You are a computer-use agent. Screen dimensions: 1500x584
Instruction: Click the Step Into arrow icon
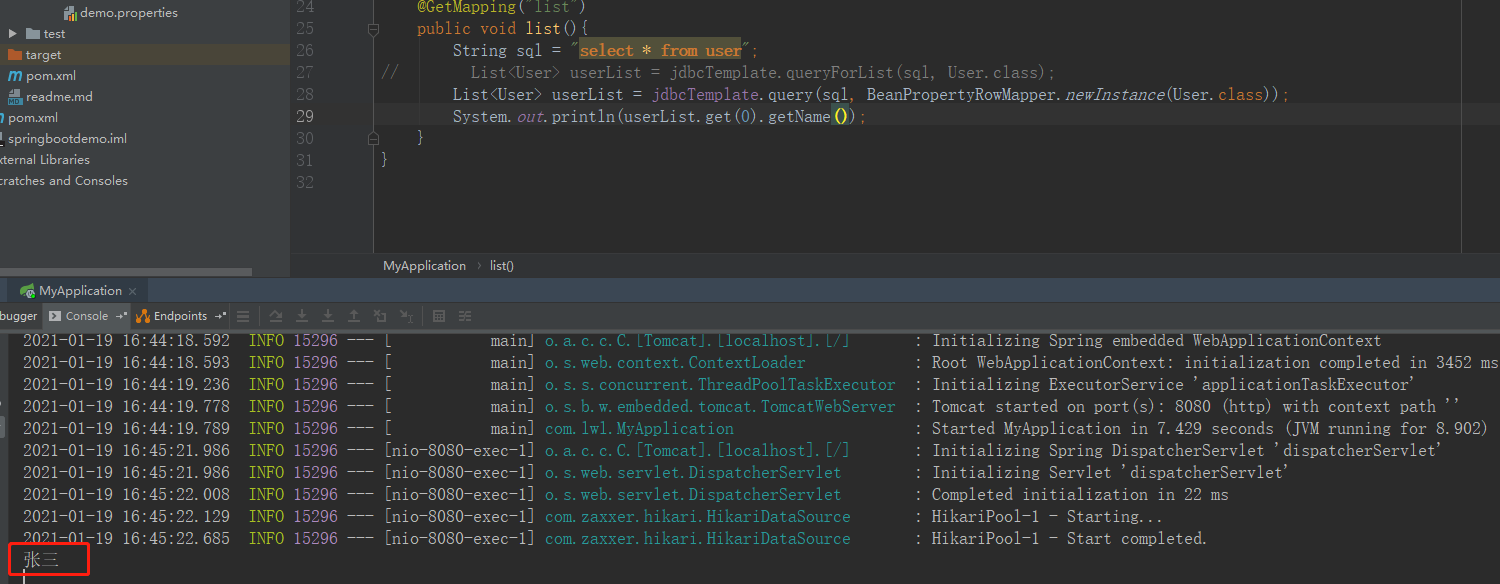tap(302, 316)
